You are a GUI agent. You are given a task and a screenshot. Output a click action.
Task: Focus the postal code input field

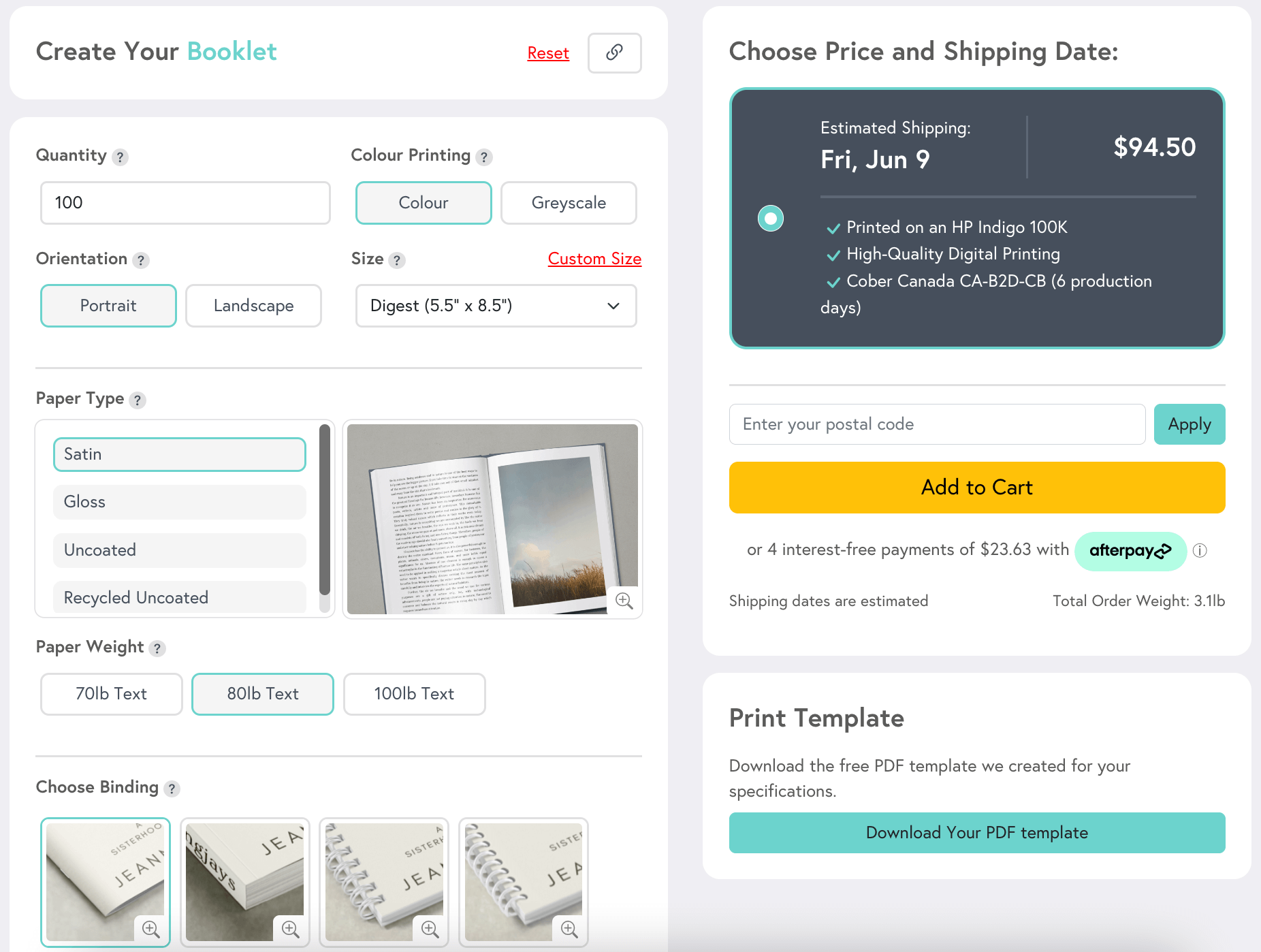point(937,424)
